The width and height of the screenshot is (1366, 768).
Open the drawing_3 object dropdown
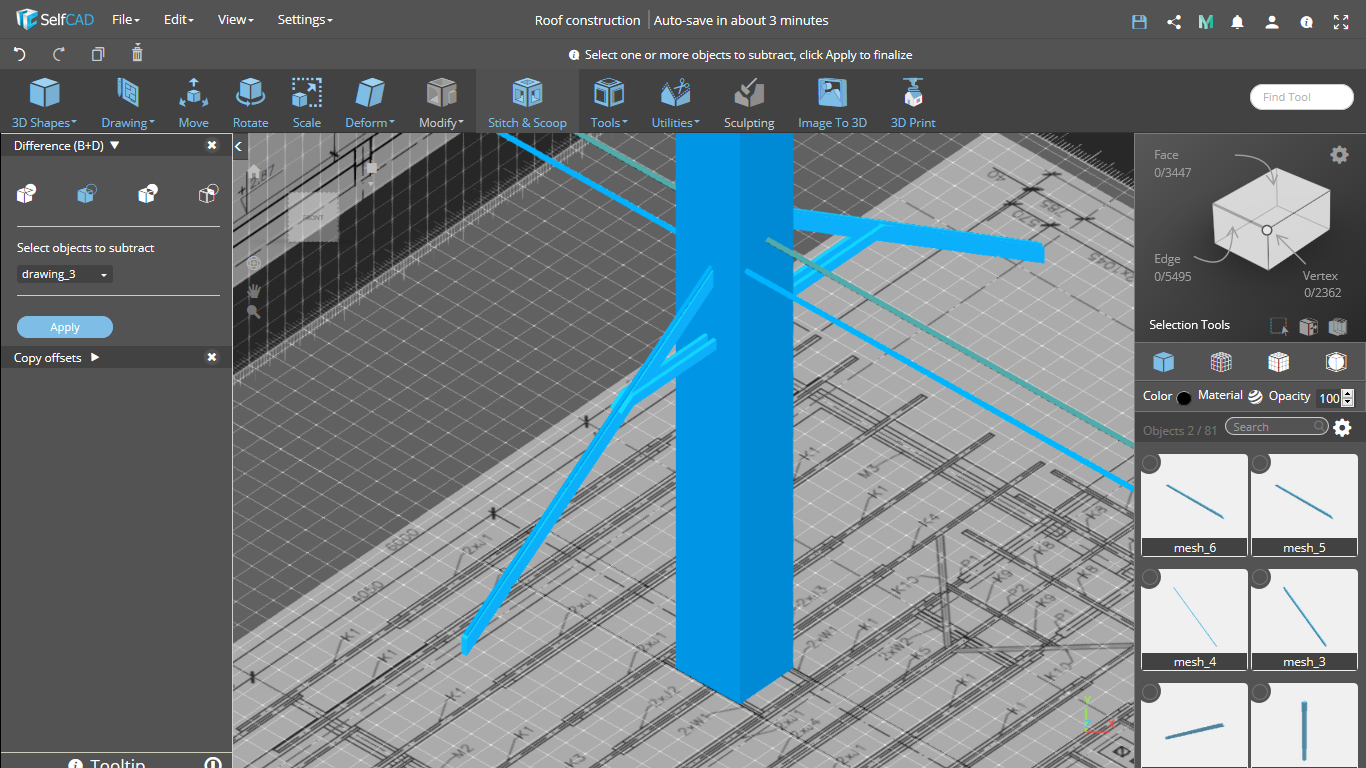pos(65,274)
